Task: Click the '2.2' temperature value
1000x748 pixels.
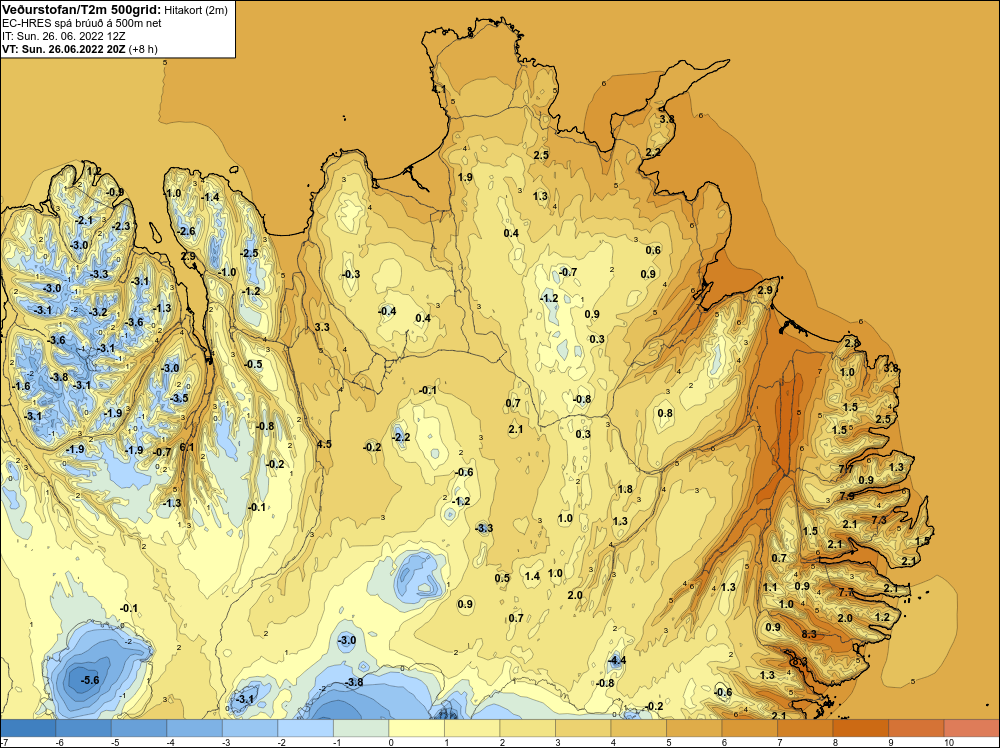Action: coord(653,152)
